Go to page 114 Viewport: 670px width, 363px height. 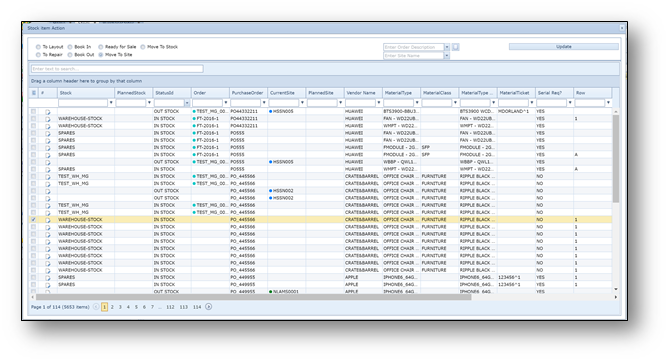(197, 307)
